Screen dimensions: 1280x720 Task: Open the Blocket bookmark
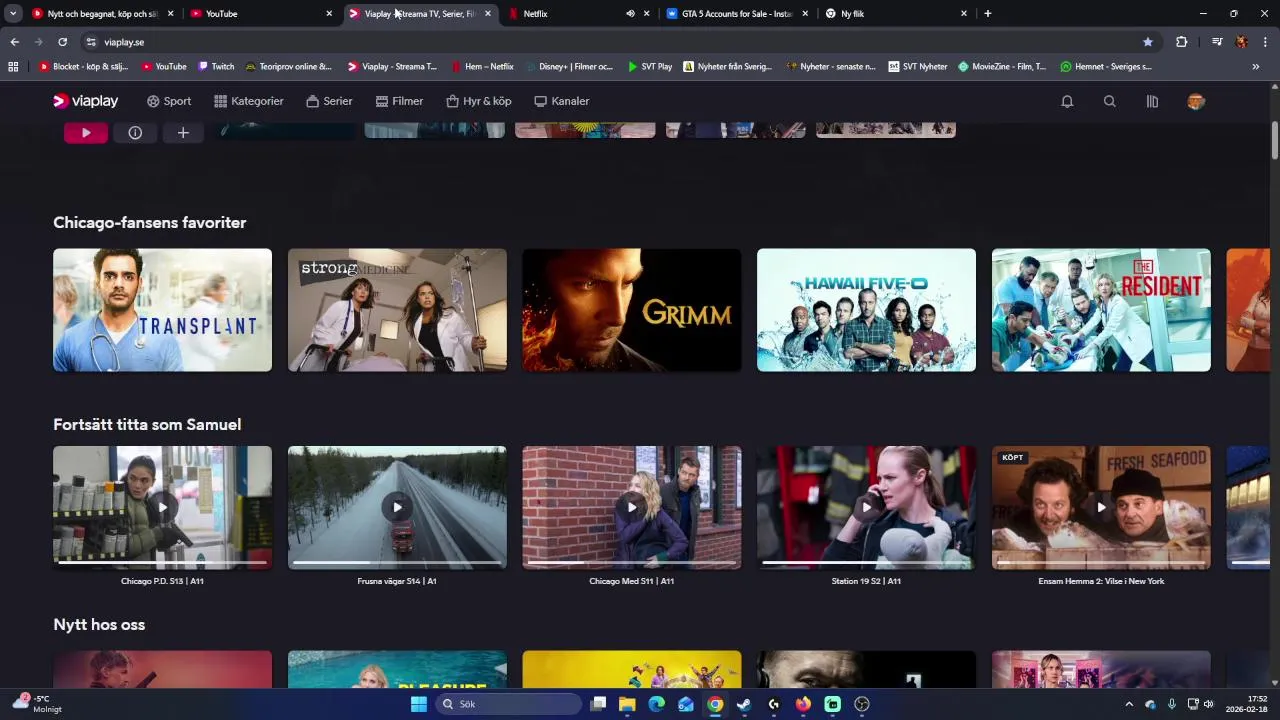(x=84, y=67)
